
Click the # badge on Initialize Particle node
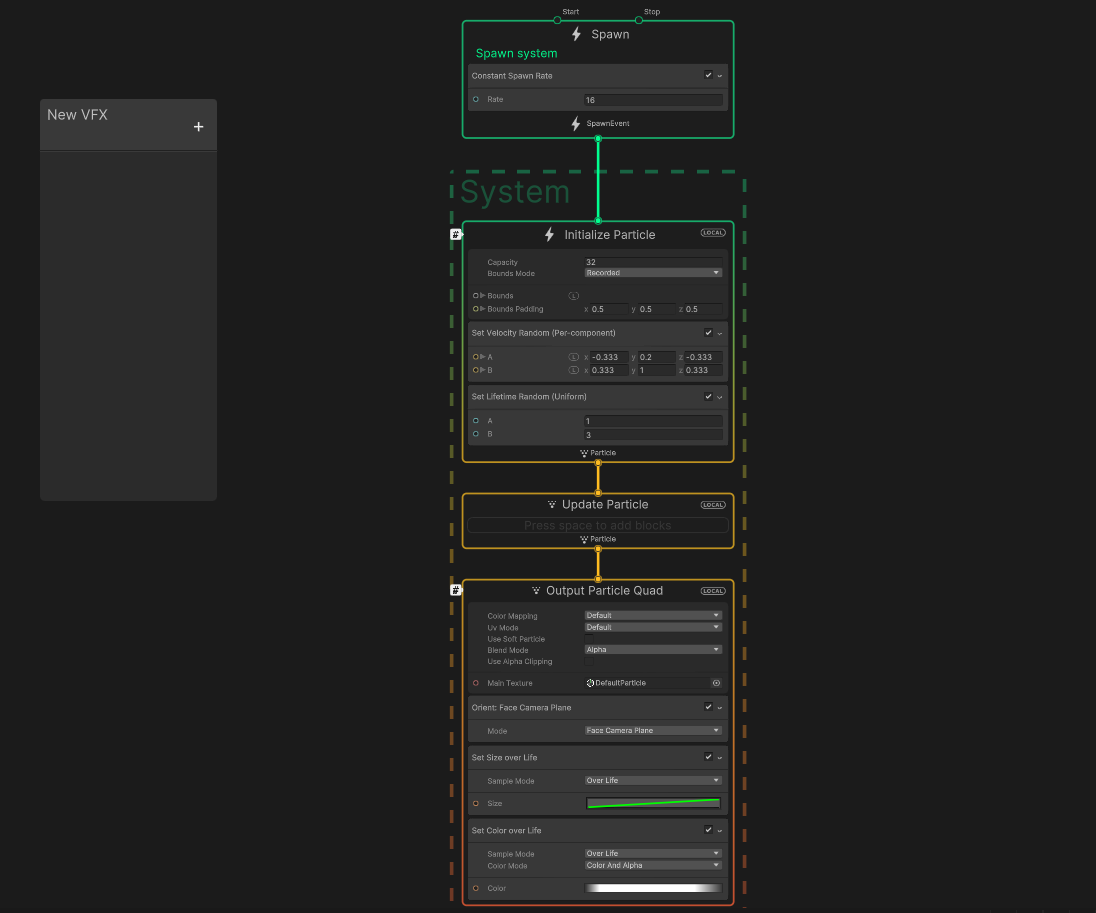pos(456,233)
